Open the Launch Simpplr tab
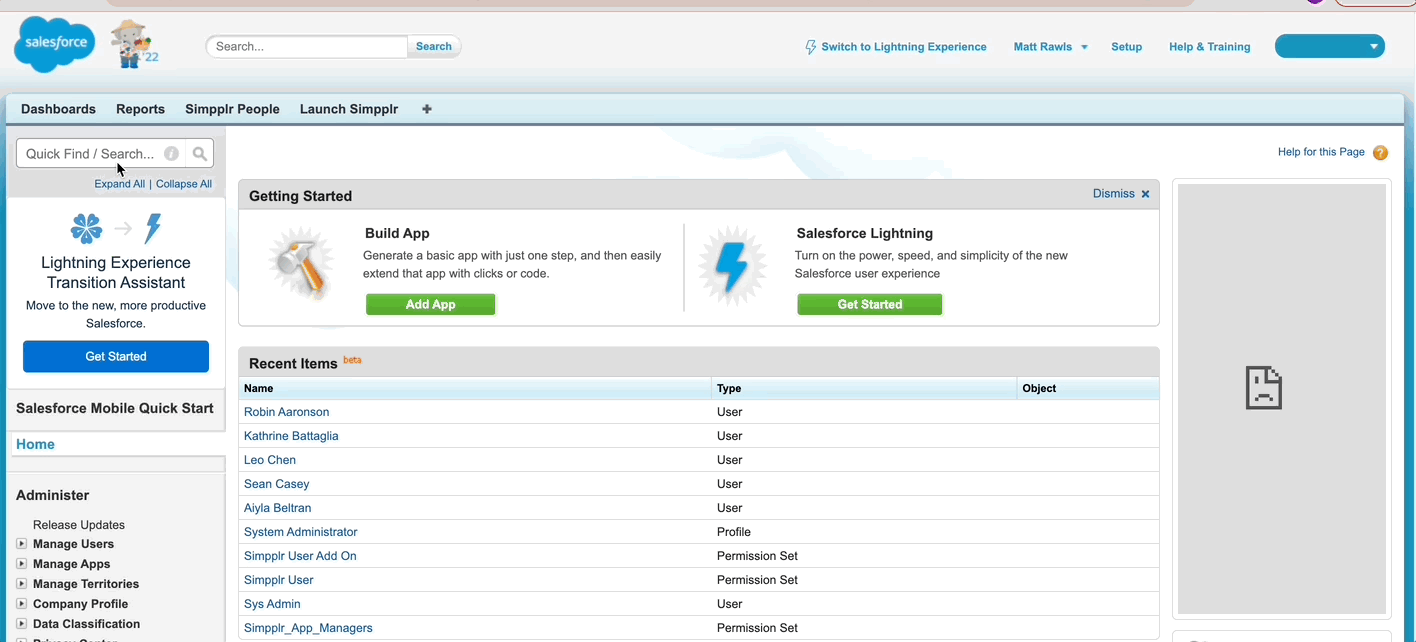1416x642 pixels. [x=349, y=109]
